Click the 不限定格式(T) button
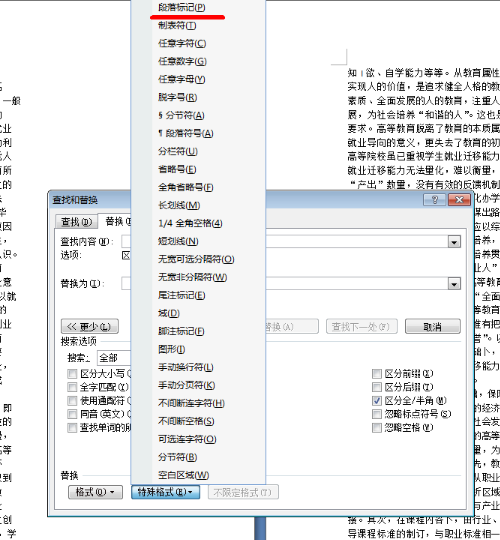The height and width of the screenshot is (540, 500). tap(243, 492)
